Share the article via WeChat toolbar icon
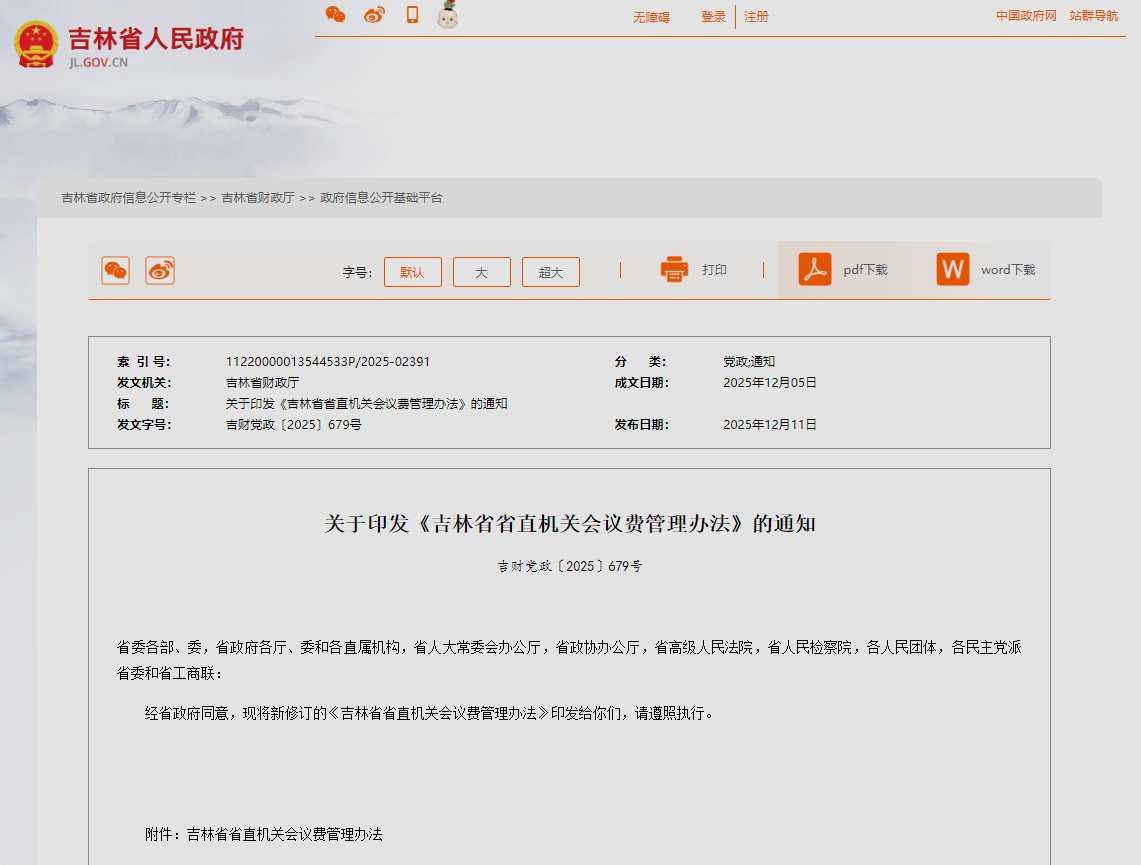The width and height of the screenshot is (1141, 865). pyautogui.click(x=115, y=270)
